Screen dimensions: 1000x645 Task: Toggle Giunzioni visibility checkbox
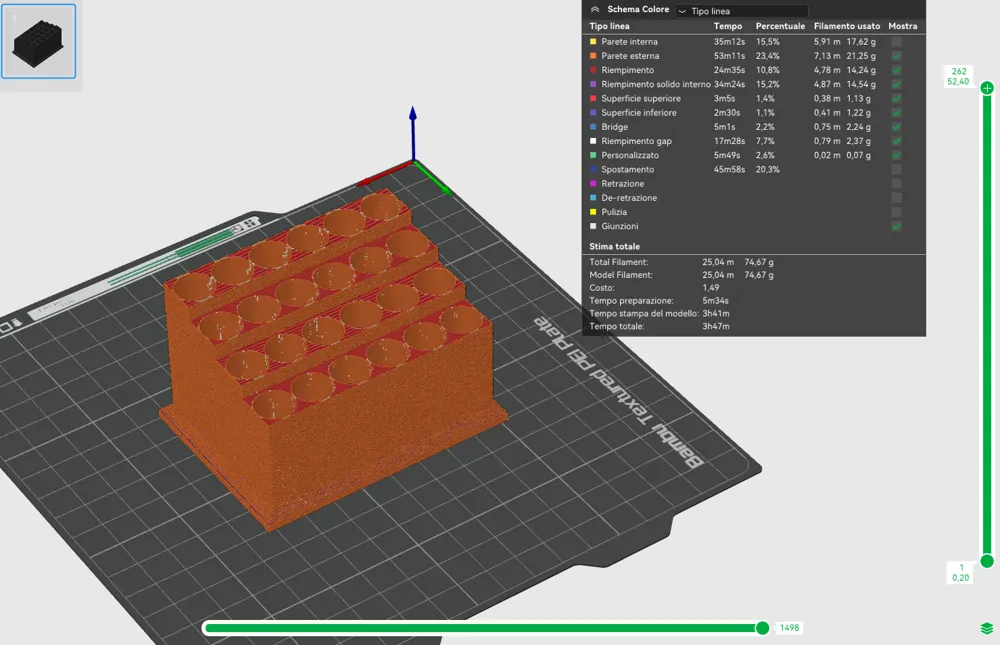896,226
